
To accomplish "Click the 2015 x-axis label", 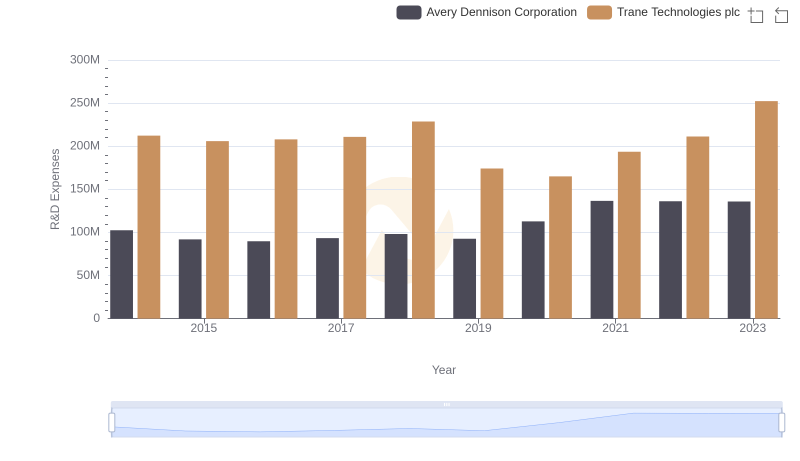I will (204, 328).
